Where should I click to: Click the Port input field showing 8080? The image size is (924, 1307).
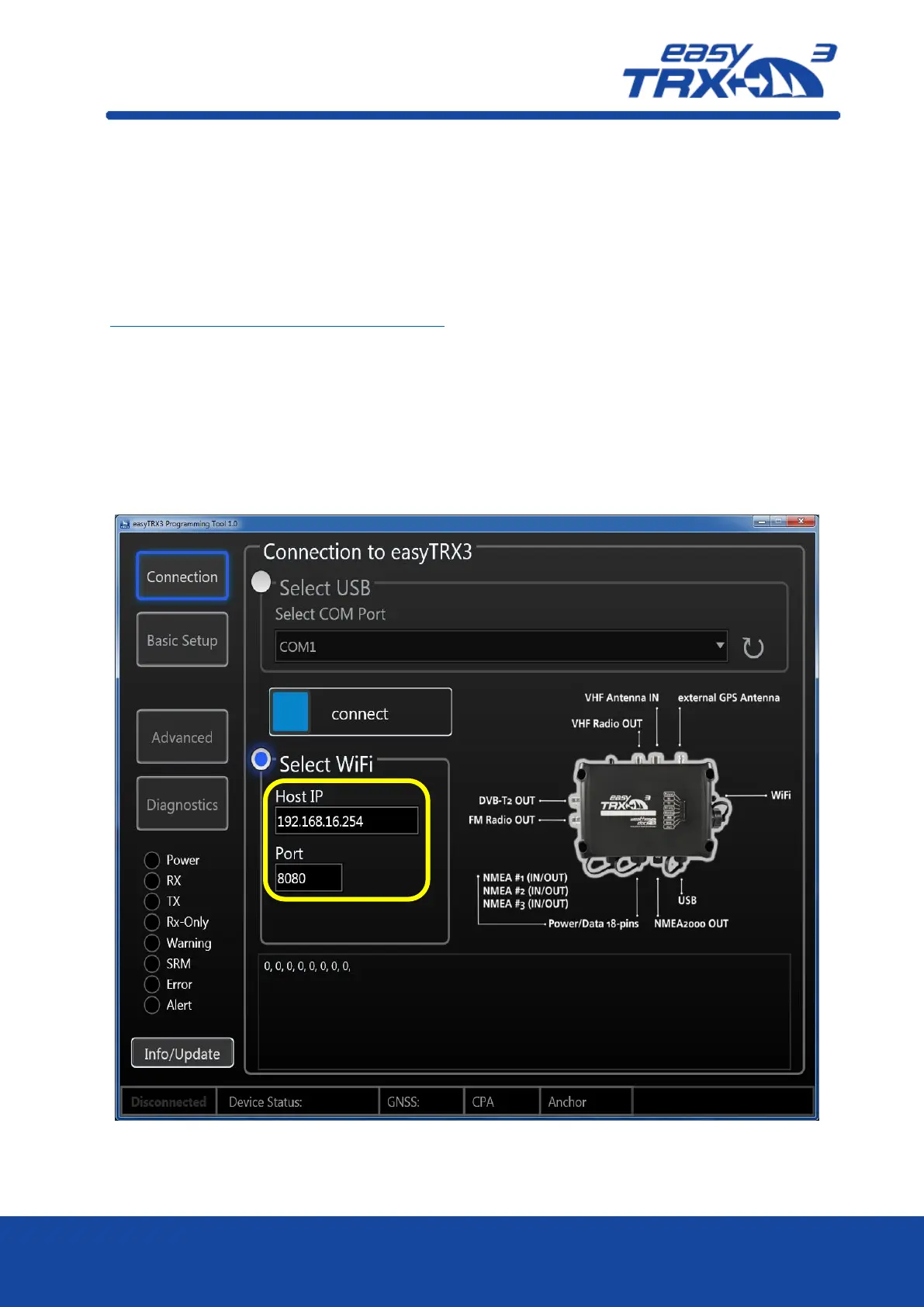pyautogui.click(x=309, y=878)
